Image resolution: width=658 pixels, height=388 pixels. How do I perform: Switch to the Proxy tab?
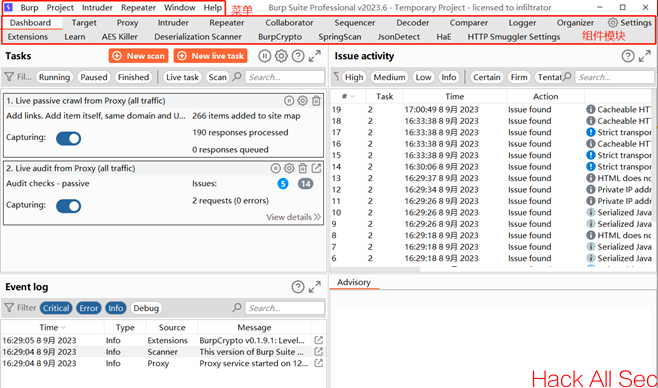(x=128, y=23)
